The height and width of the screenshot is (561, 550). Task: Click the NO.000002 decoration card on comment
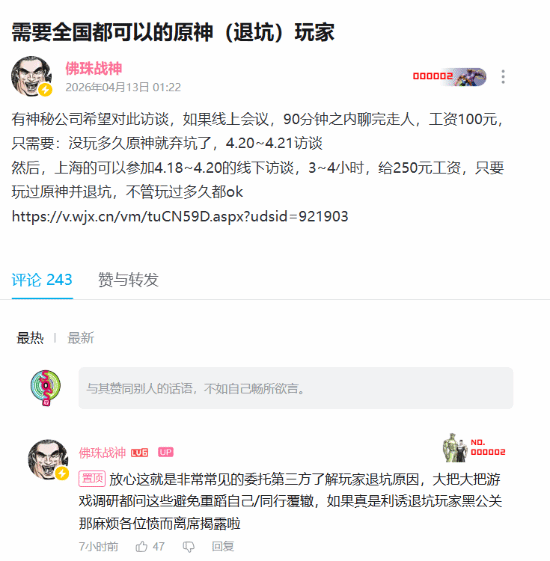point(474,448)
